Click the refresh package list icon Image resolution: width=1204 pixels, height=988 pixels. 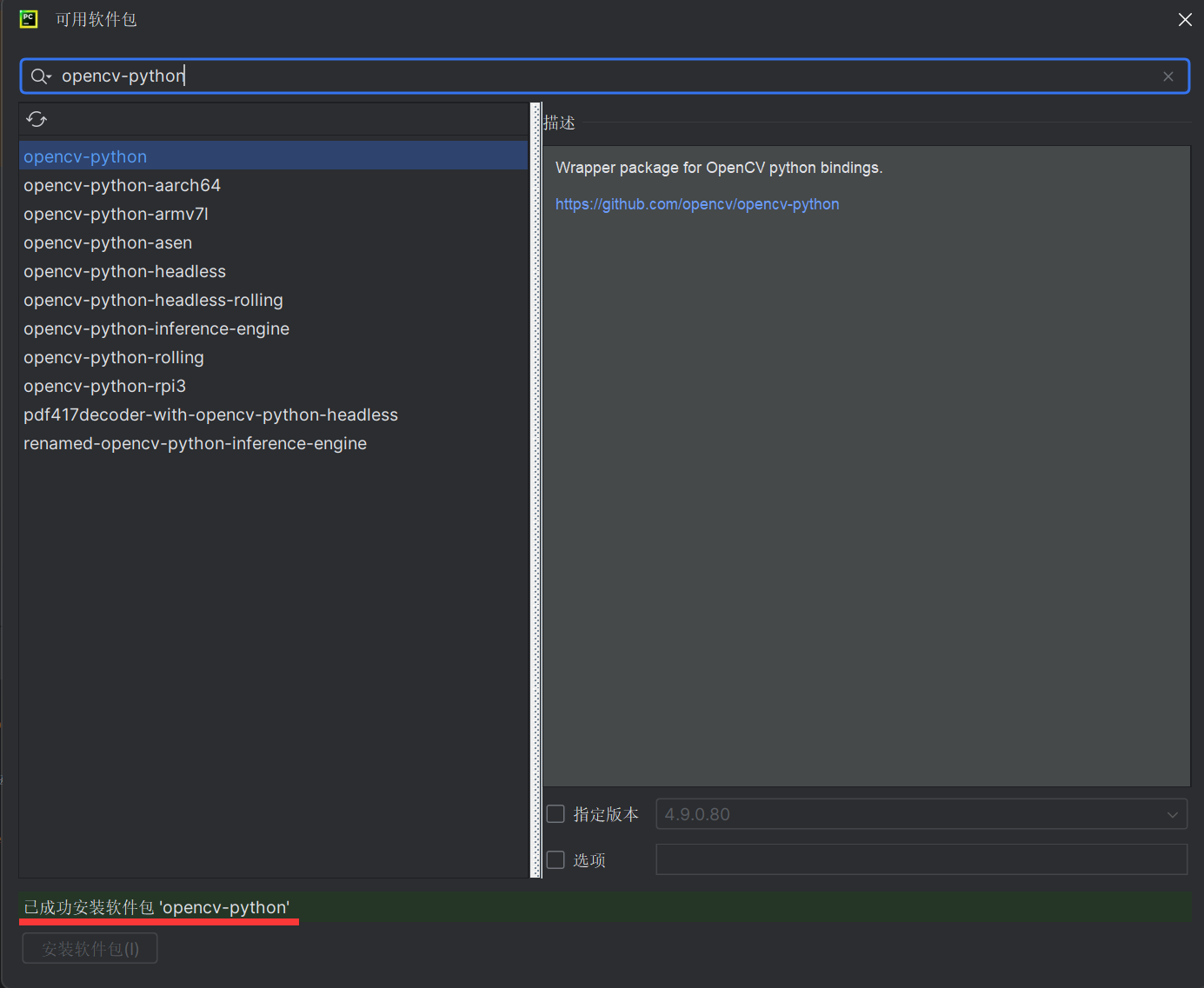pos(37,119)
